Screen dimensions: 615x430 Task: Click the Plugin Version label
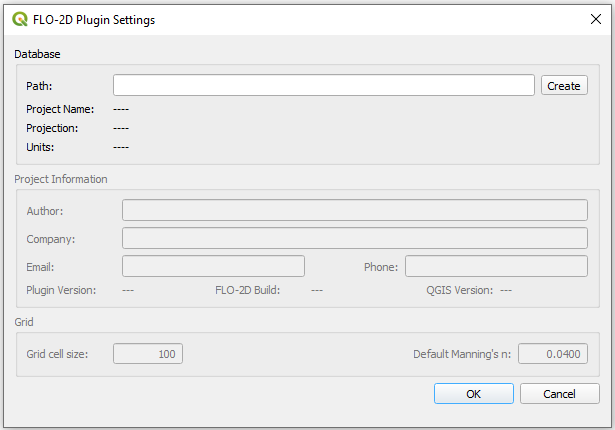(61, 291)
